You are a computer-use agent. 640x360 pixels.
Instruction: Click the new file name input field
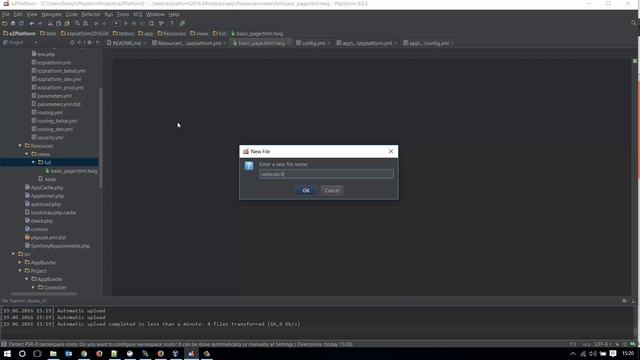click(327, 174)
